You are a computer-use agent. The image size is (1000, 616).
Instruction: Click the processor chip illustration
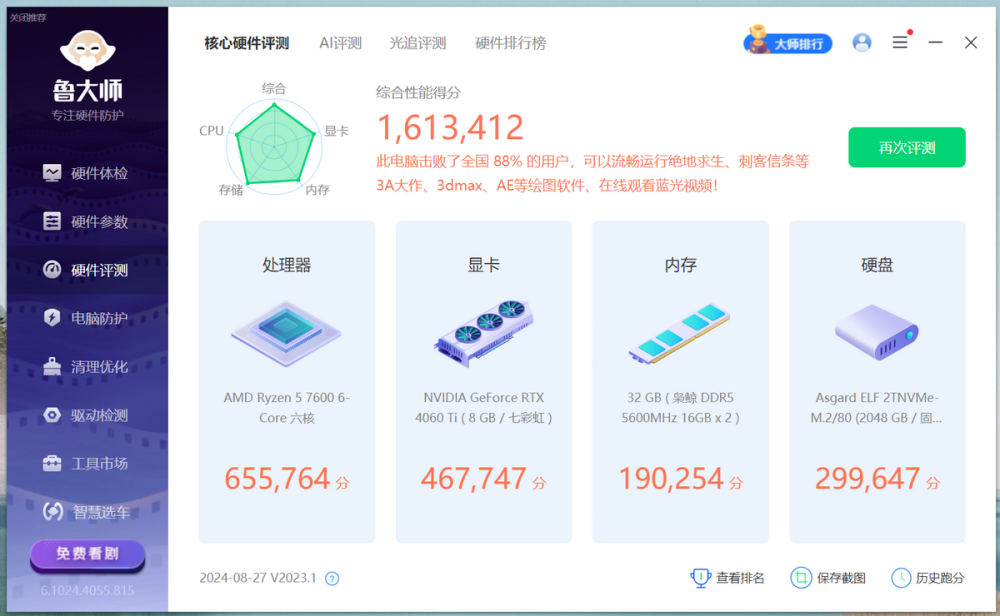[286, 334]
